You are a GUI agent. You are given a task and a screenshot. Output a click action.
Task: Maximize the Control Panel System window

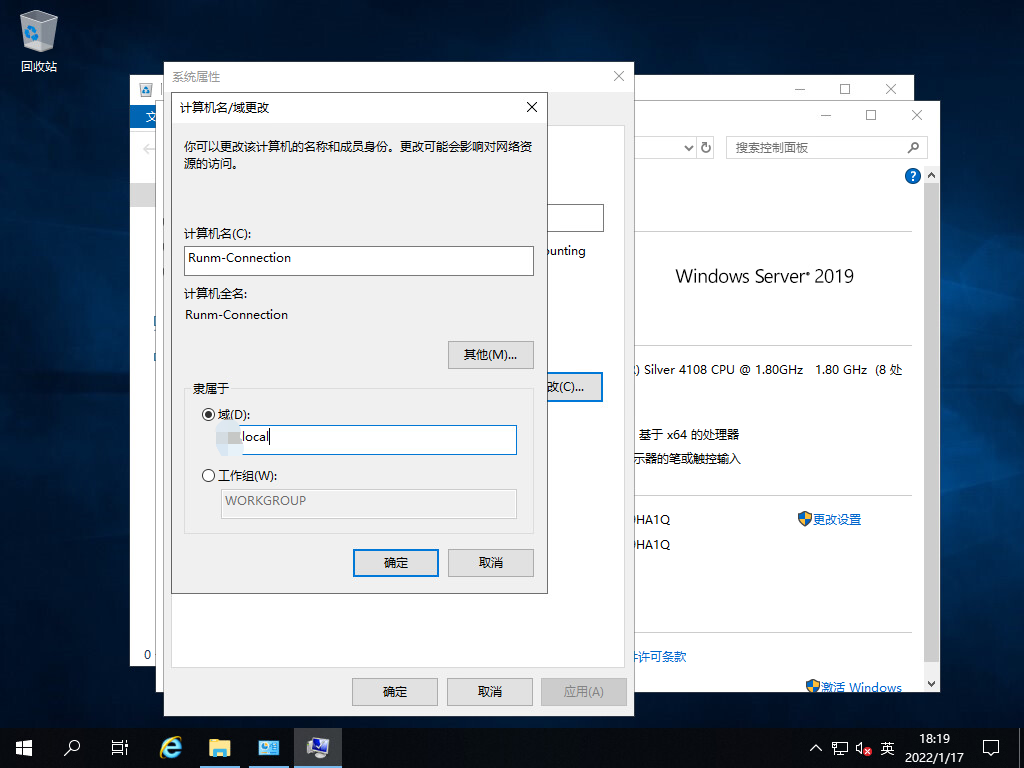(871, 115)
